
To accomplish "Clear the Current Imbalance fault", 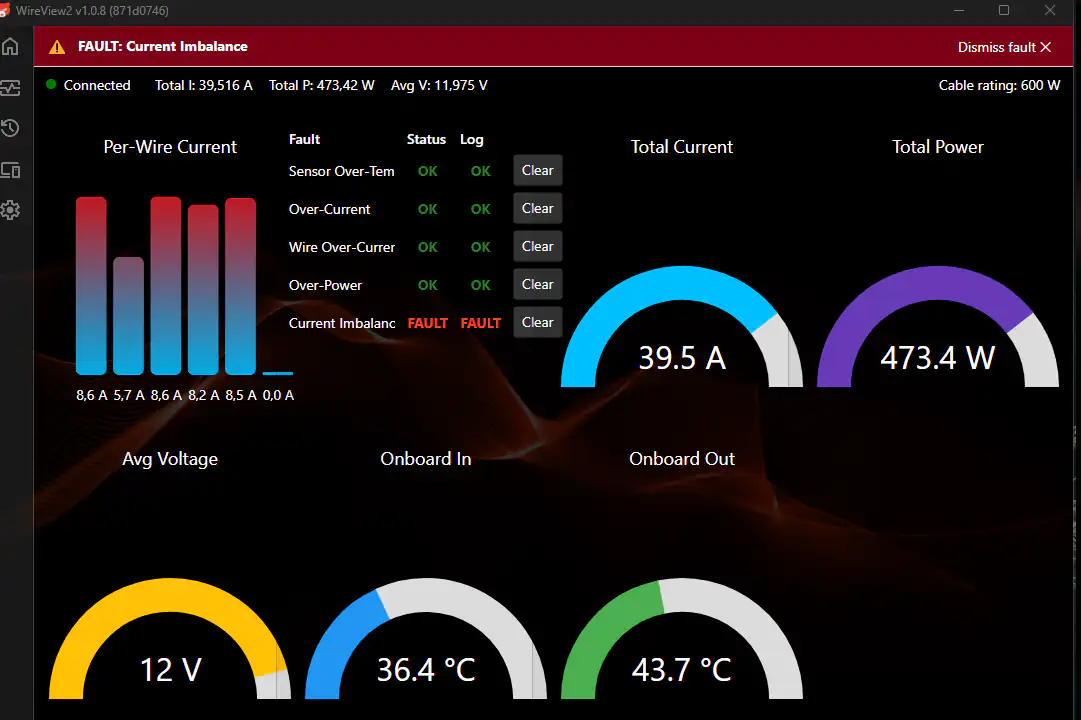I will (x=538, y=322).
